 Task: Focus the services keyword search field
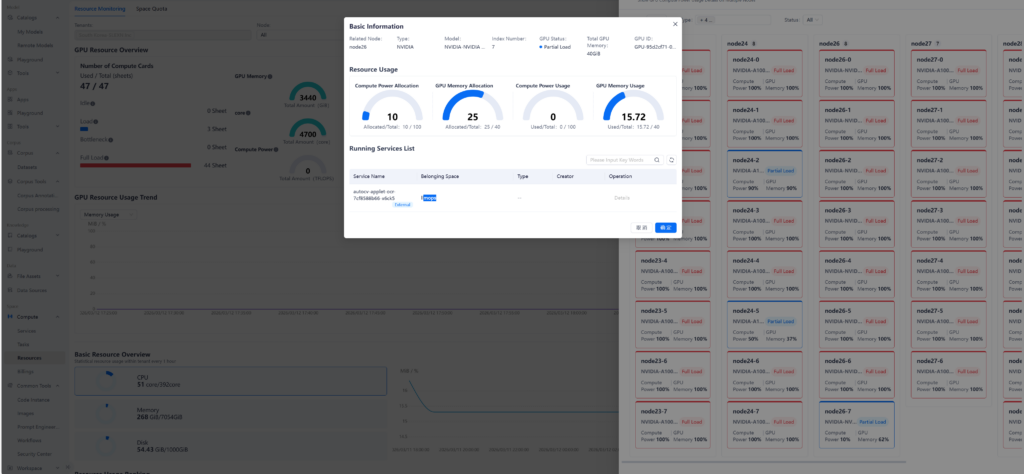[x=620, y=159]
